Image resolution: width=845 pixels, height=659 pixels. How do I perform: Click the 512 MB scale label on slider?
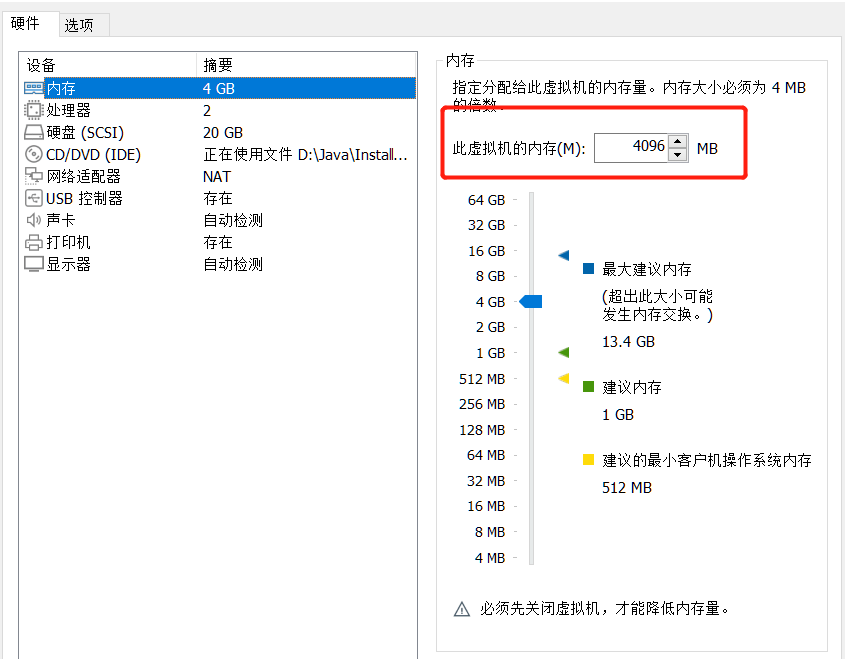point(482,379)
